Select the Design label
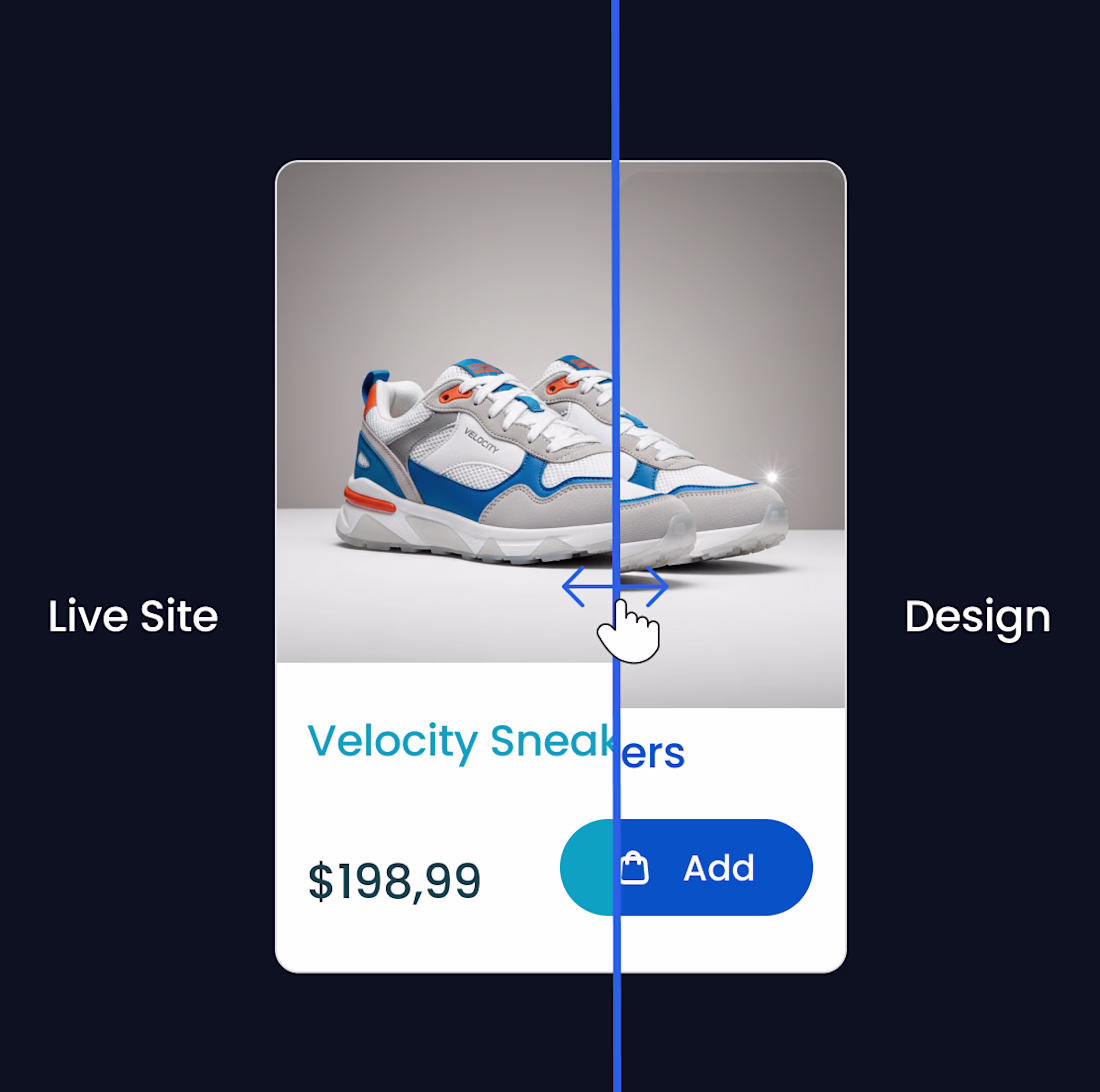This screenshot has width=1100, height=1092. (977, 618)
